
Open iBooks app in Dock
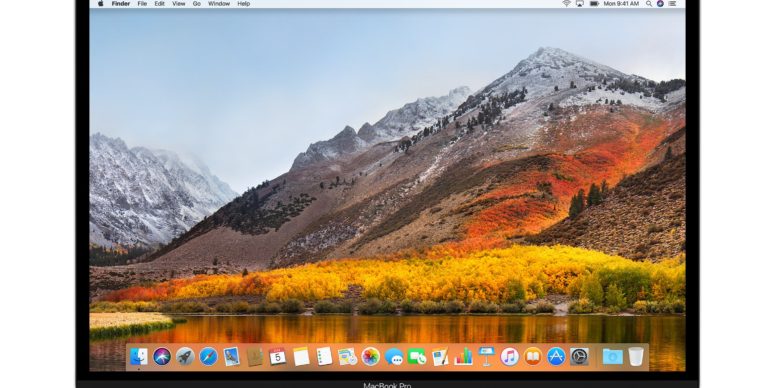[x=533, y=356]
